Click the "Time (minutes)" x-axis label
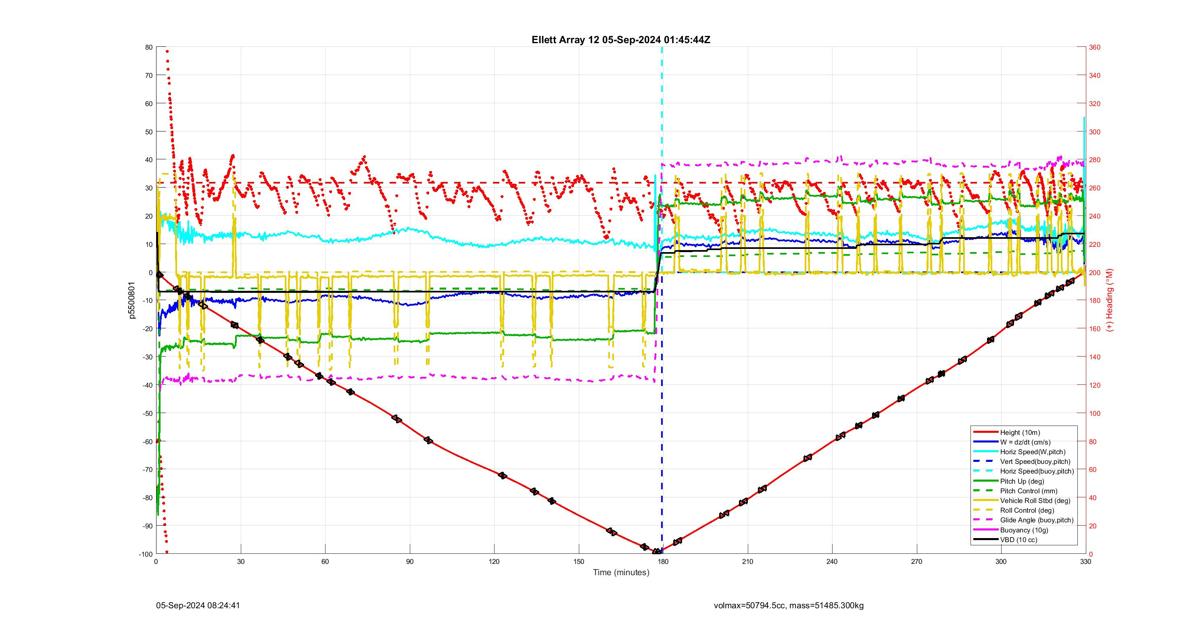The width and height of the screenshot is (1200, 622). 620,572
